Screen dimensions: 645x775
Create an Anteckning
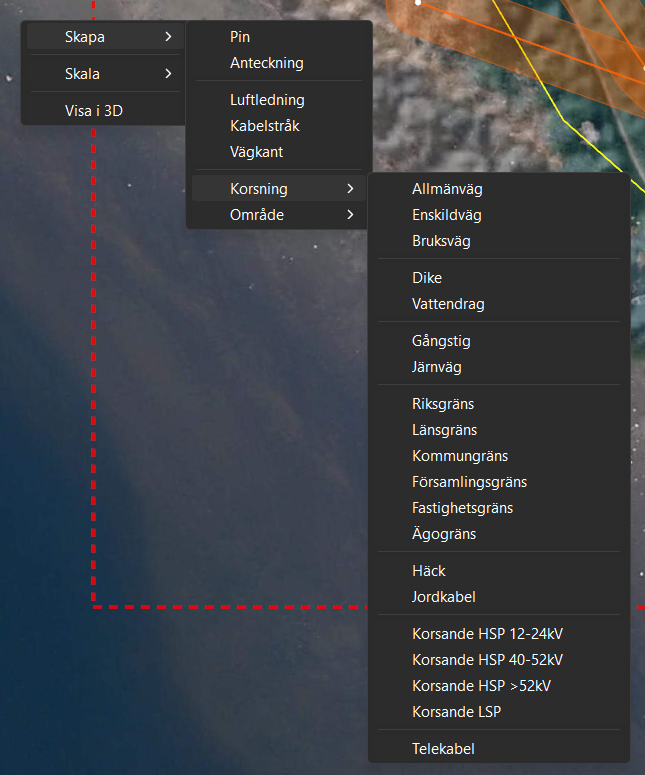(x=279, y=63)
